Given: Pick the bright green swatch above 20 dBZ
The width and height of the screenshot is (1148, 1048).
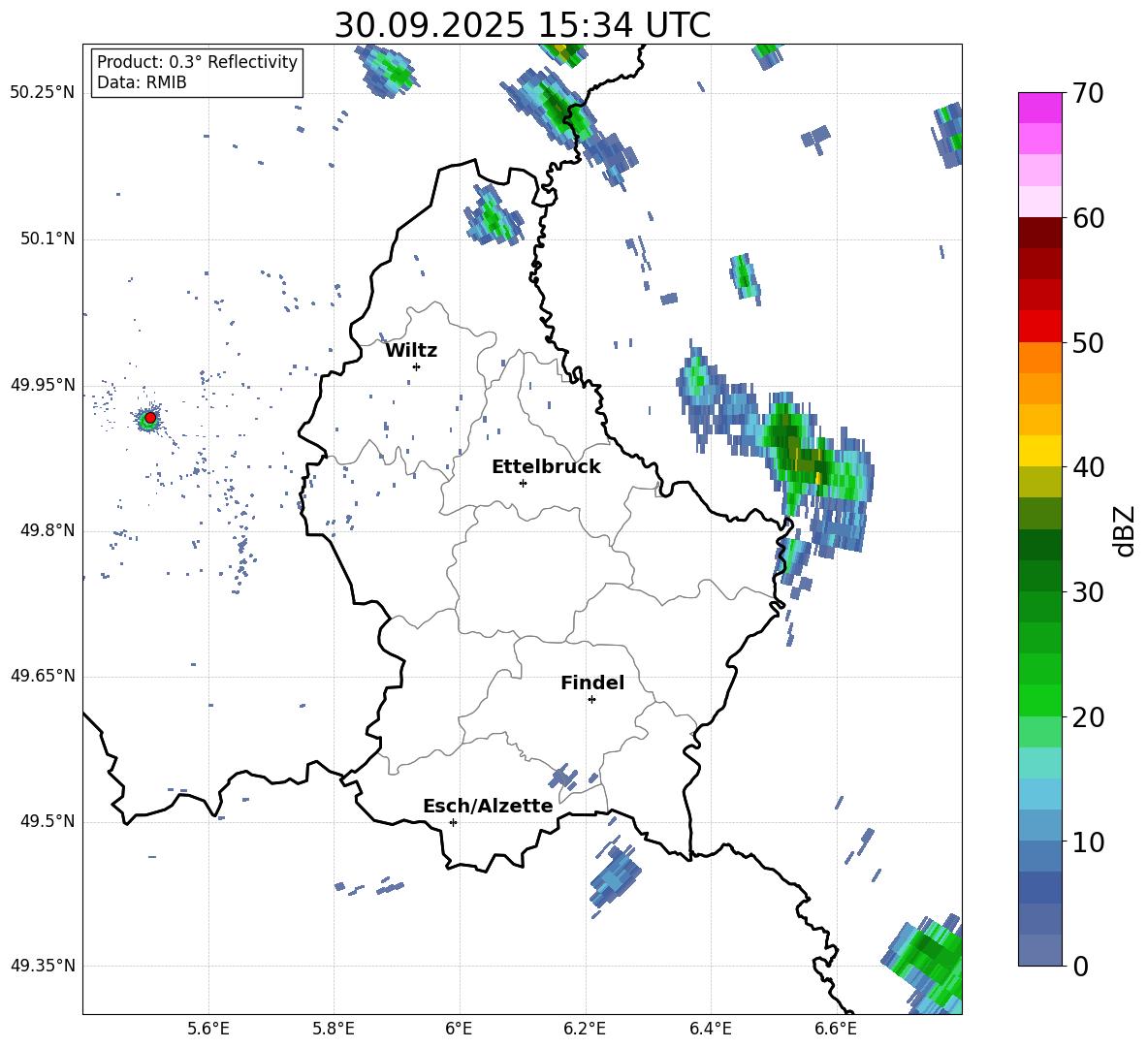Looking at the screenshot, I should coord(1040,700).
